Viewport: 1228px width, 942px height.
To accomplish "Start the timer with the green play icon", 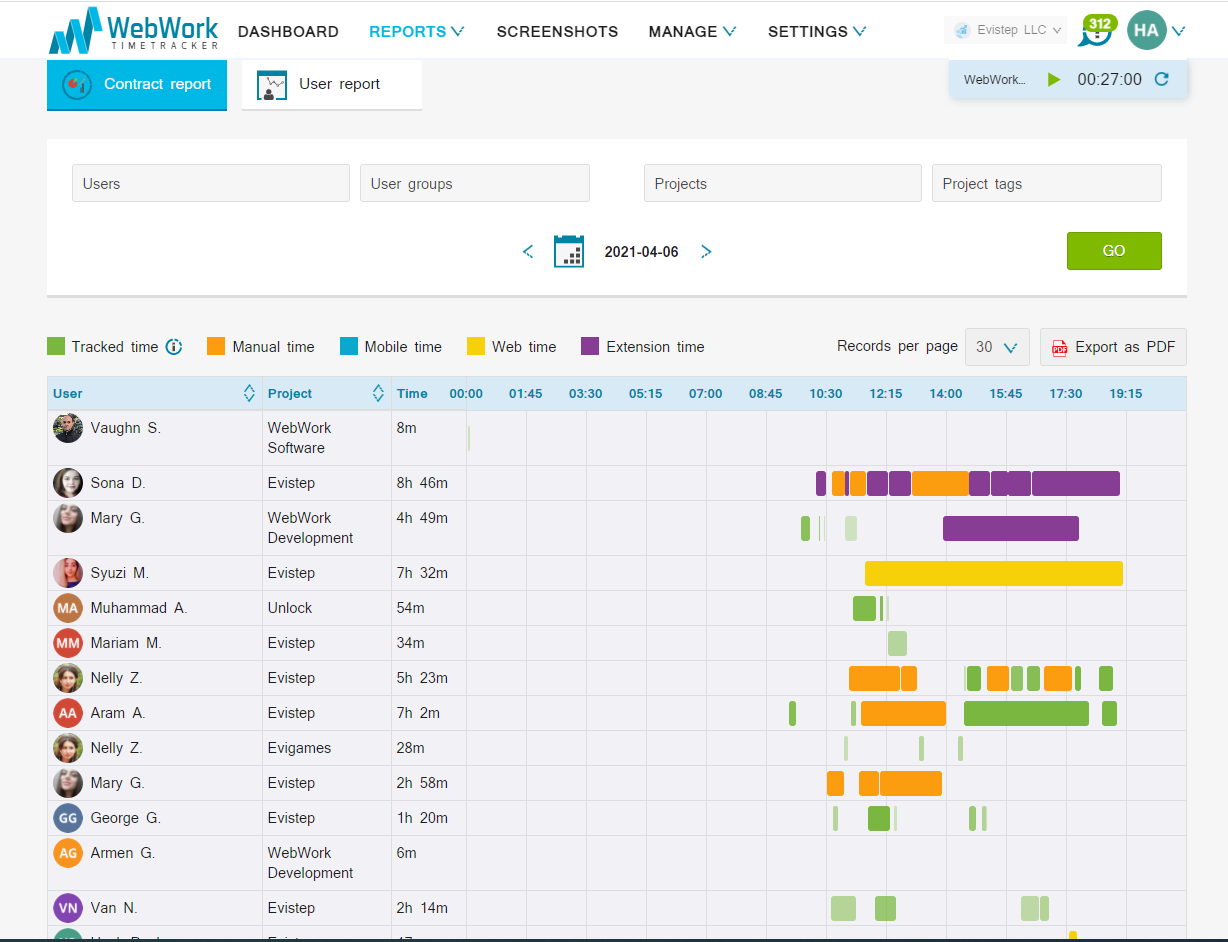I will [1054, 80].
